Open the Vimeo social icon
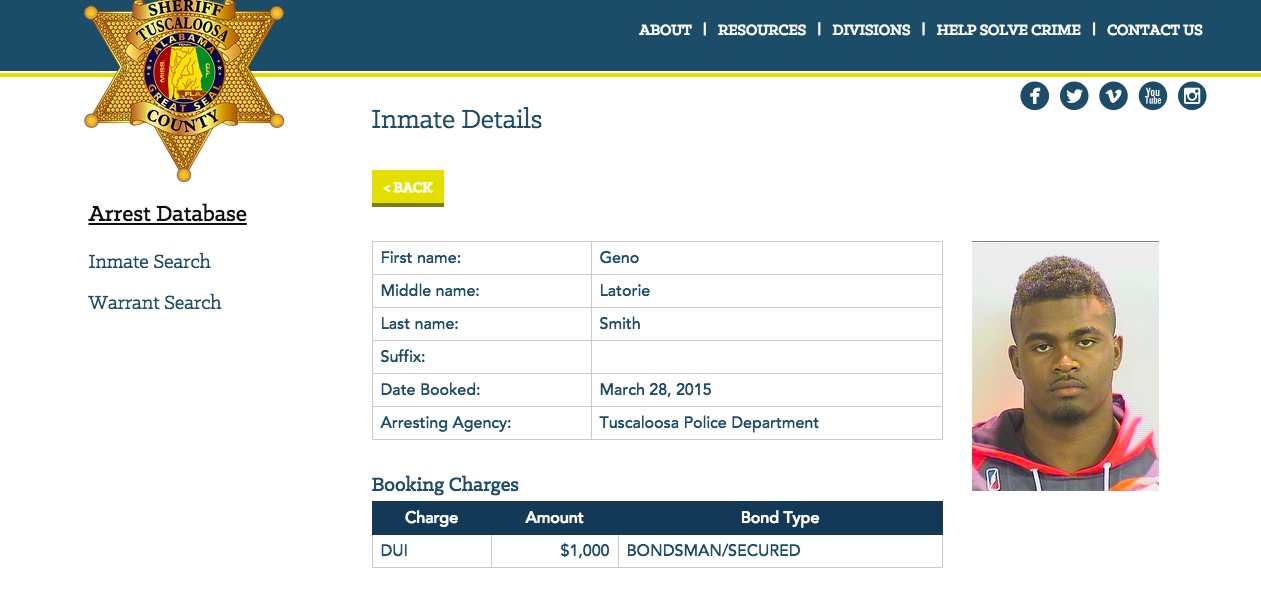The height and width of the screenshot is (595, 1261). coord(1113,96)
